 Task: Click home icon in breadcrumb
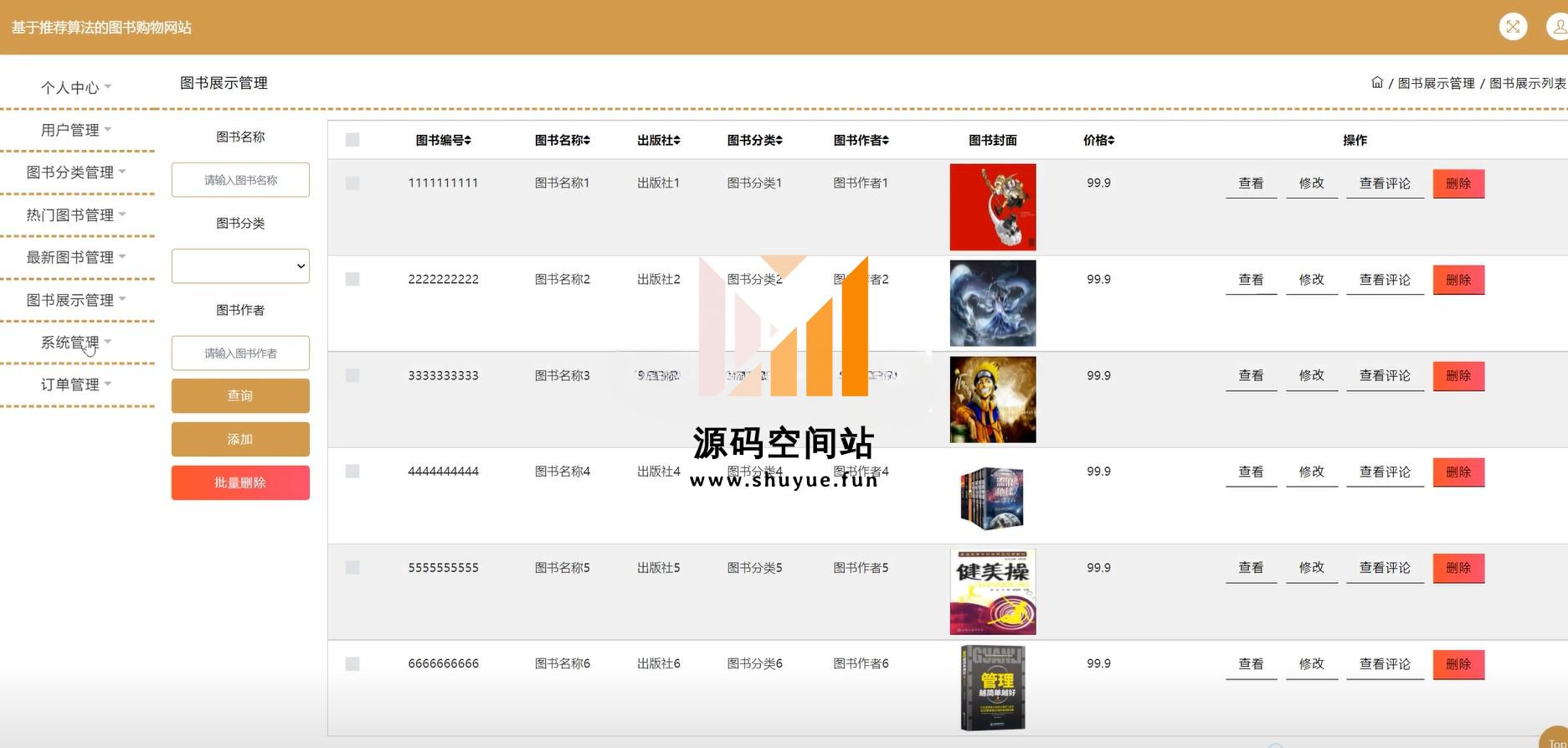point(1377,82)
